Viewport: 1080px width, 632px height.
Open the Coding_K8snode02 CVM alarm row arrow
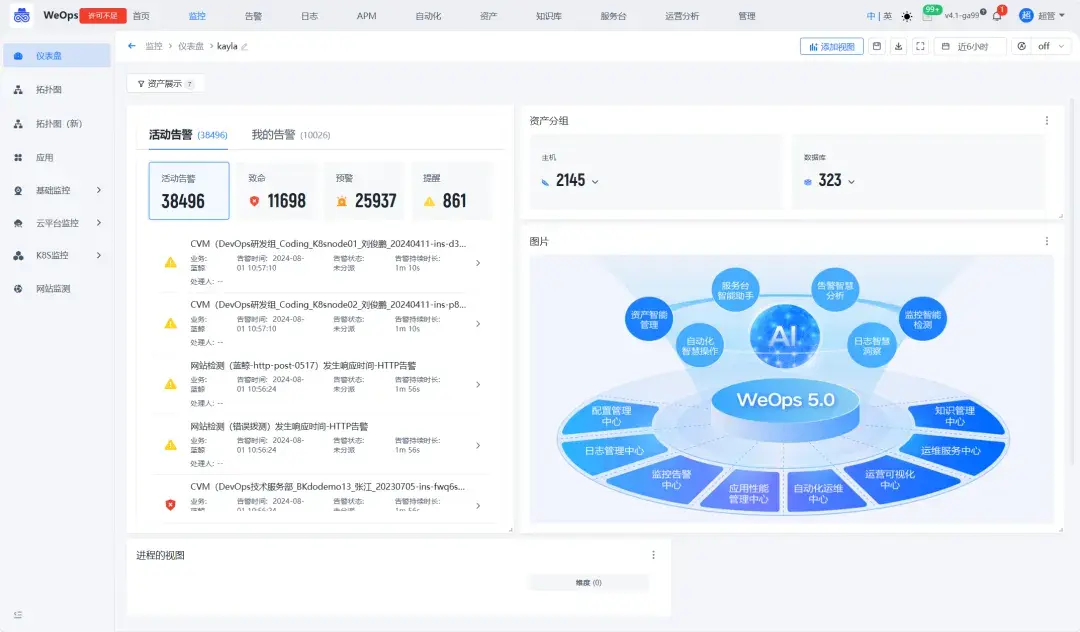(478, 324)
